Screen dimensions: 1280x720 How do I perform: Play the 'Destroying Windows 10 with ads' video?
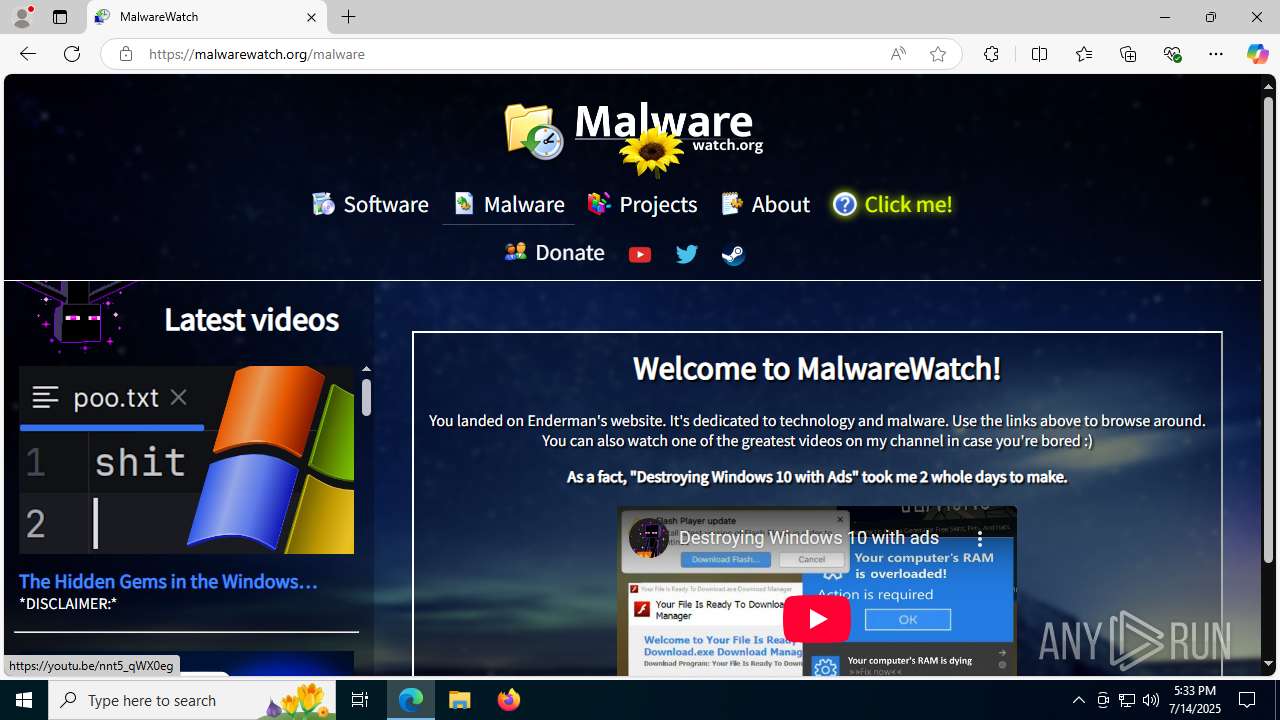pos(817,618)
